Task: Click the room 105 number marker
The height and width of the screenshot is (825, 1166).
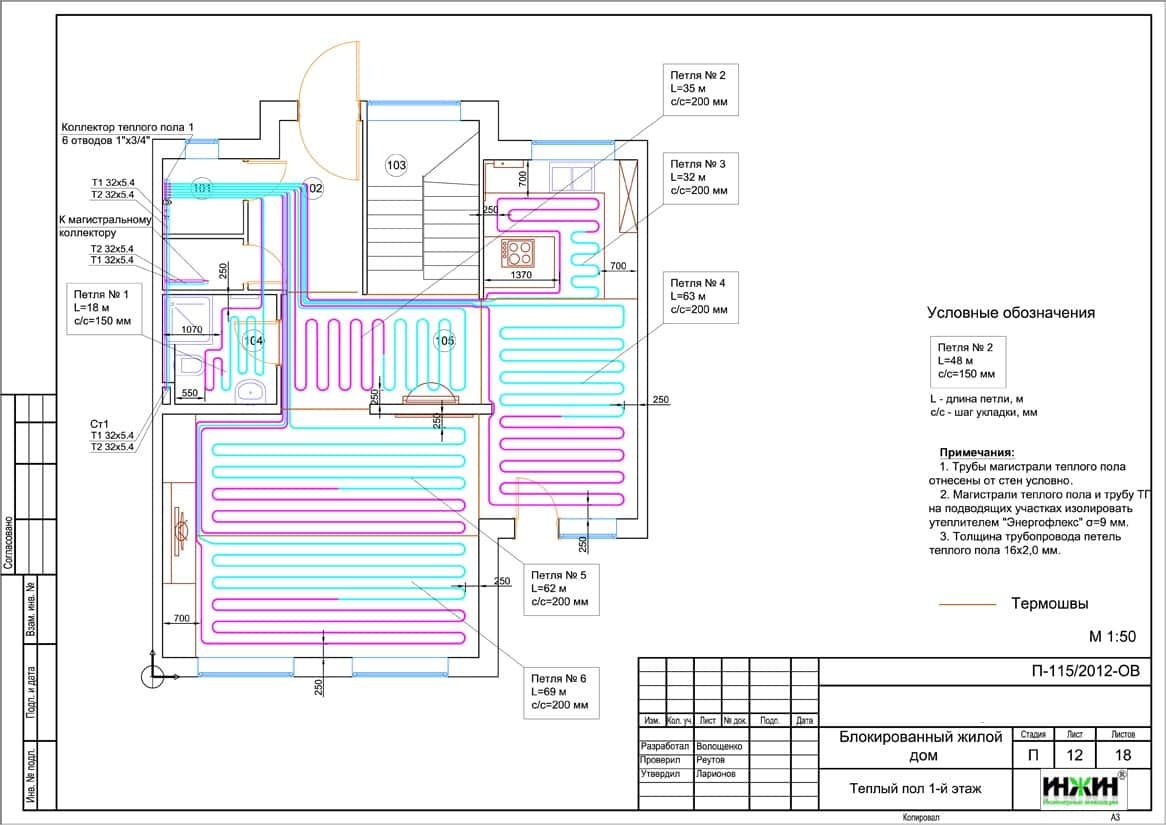Action: click(x=444, y=341)
